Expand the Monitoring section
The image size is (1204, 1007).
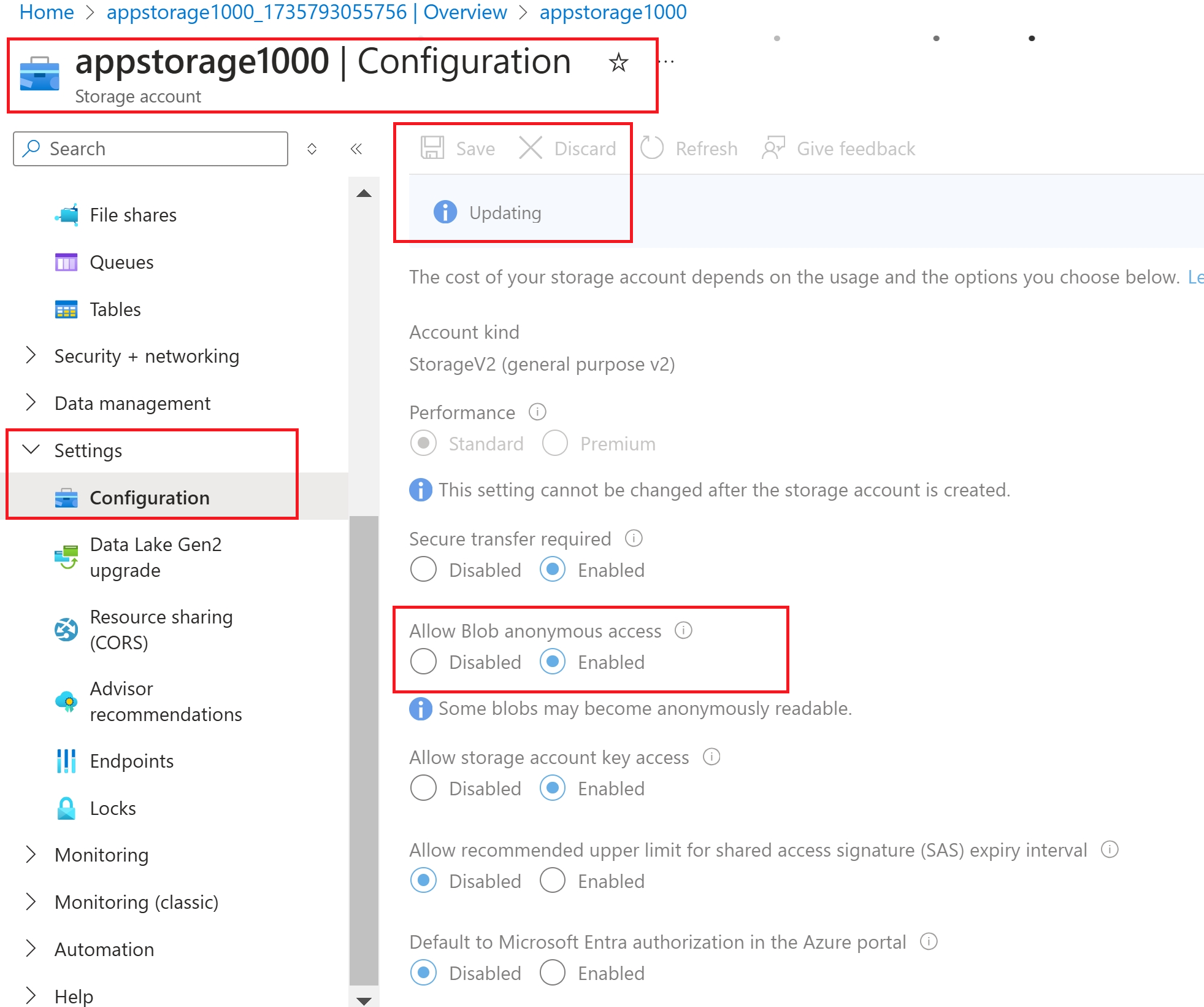tap(31, 854)
